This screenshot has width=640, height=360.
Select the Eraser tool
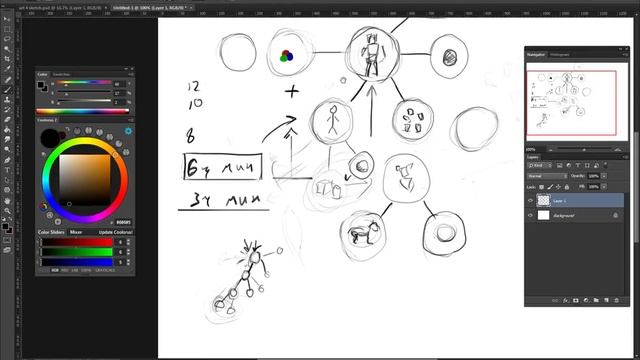pos(7,120)
